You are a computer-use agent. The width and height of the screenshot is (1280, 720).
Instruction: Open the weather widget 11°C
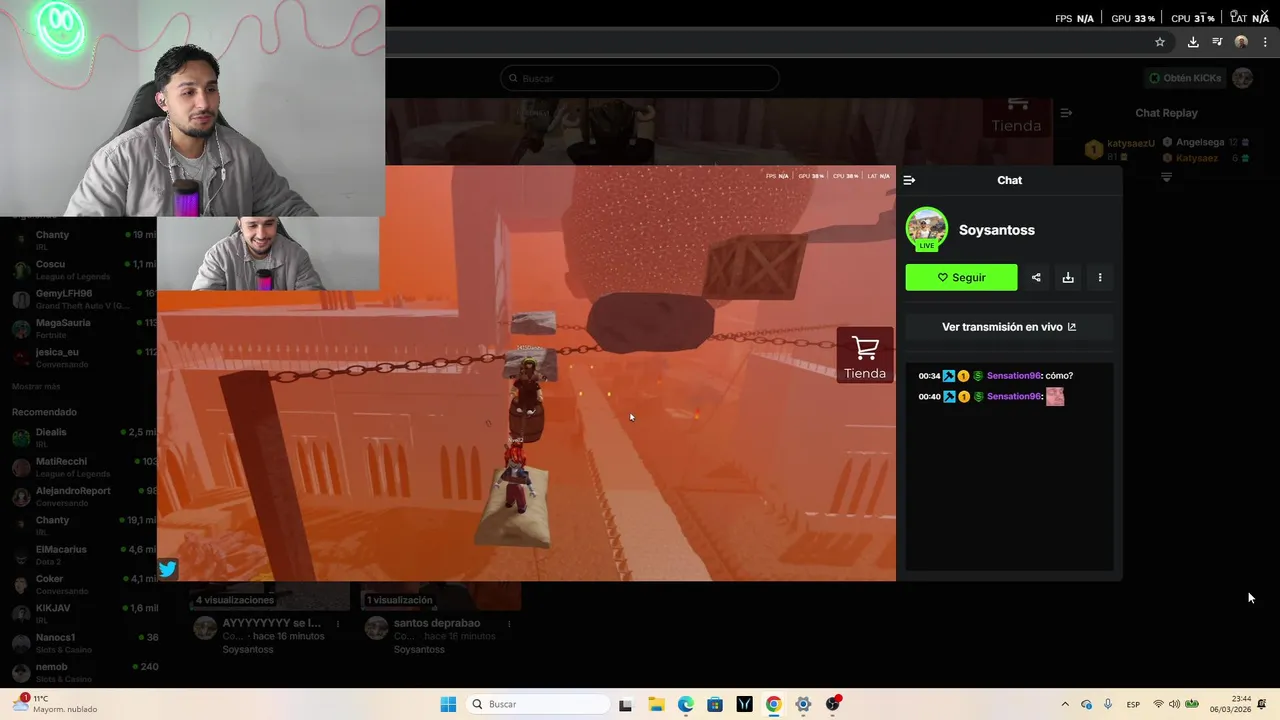[56, 704]
